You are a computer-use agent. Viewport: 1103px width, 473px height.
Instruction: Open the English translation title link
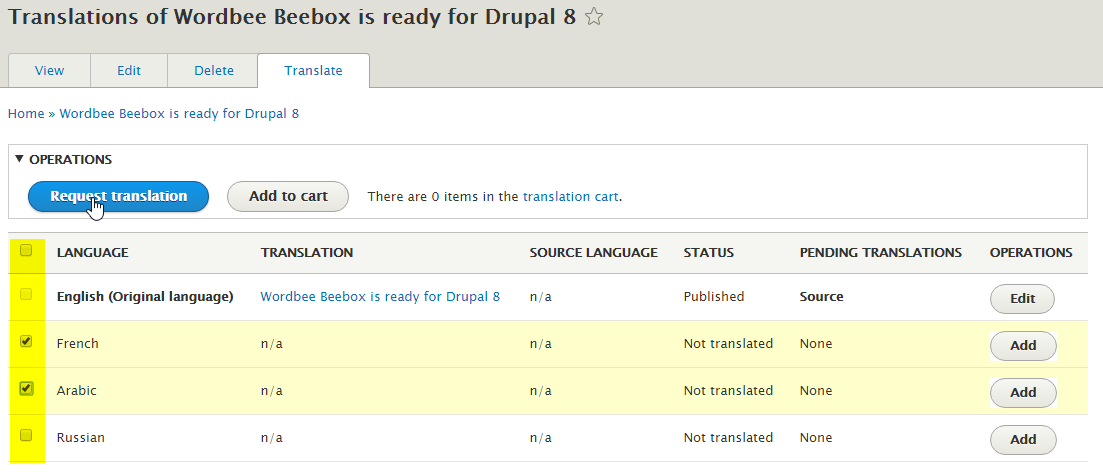tap(380, 297)
